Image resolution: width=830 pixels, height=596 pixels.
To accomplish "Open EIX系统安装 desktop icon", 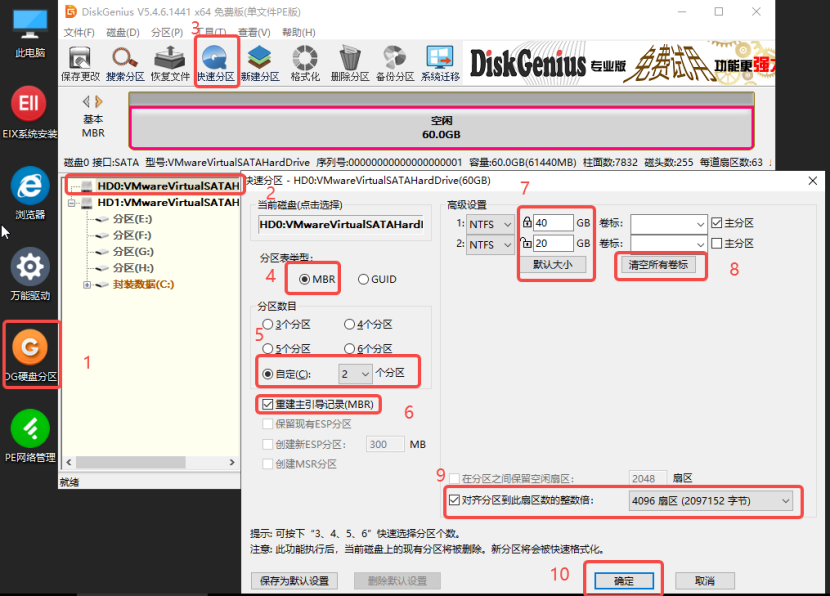I will click(x=30, y=112).
